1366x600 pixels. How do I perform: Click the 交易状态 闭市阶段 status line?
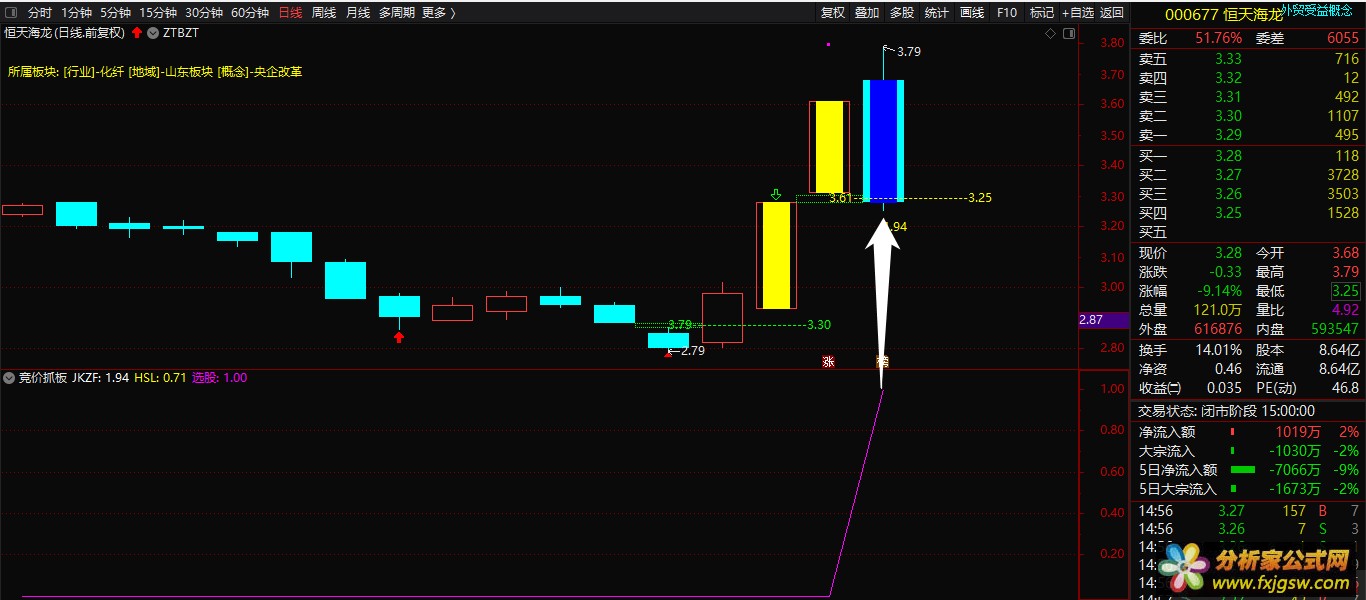click(x=1227, y=411)
